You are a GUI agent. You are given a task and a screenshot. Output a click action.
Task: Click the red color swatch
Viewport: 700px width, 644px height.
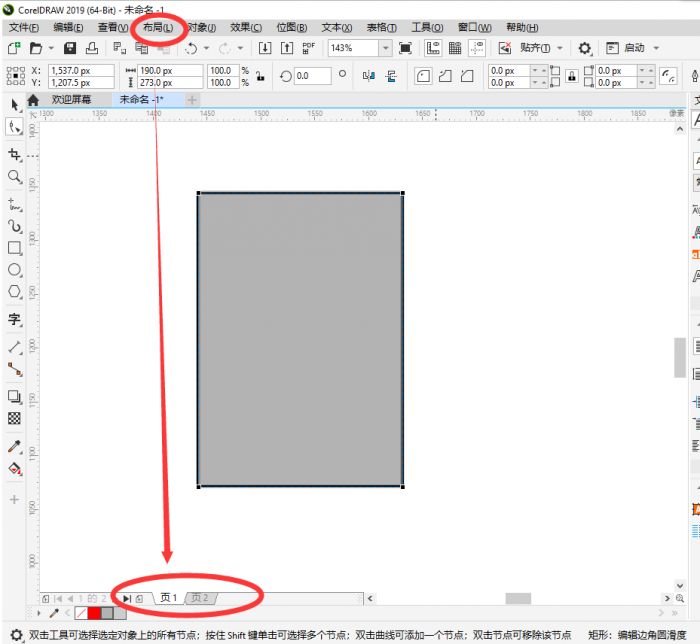click(94, 613)
